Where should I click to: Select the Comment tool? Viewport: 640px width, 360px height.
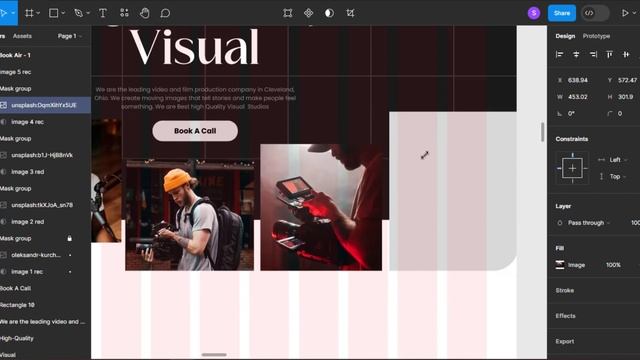tap(165, 13)
